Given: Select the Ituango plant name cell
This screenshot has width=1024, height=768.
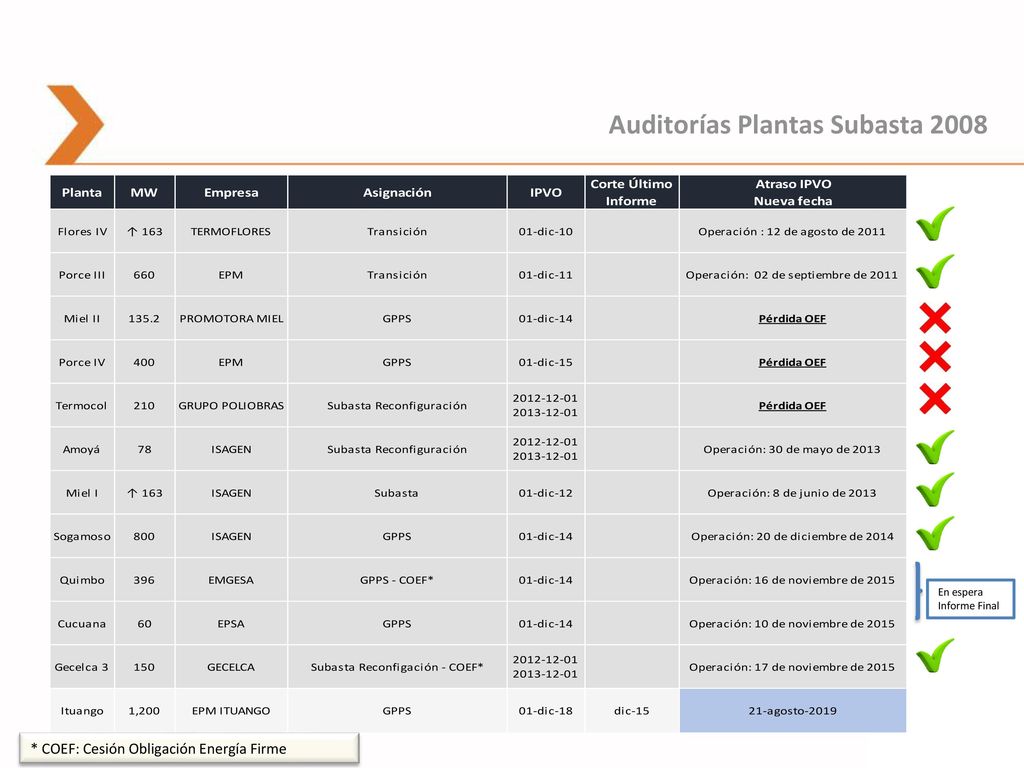Looking at the screenshot, I should tap(82, 711).
